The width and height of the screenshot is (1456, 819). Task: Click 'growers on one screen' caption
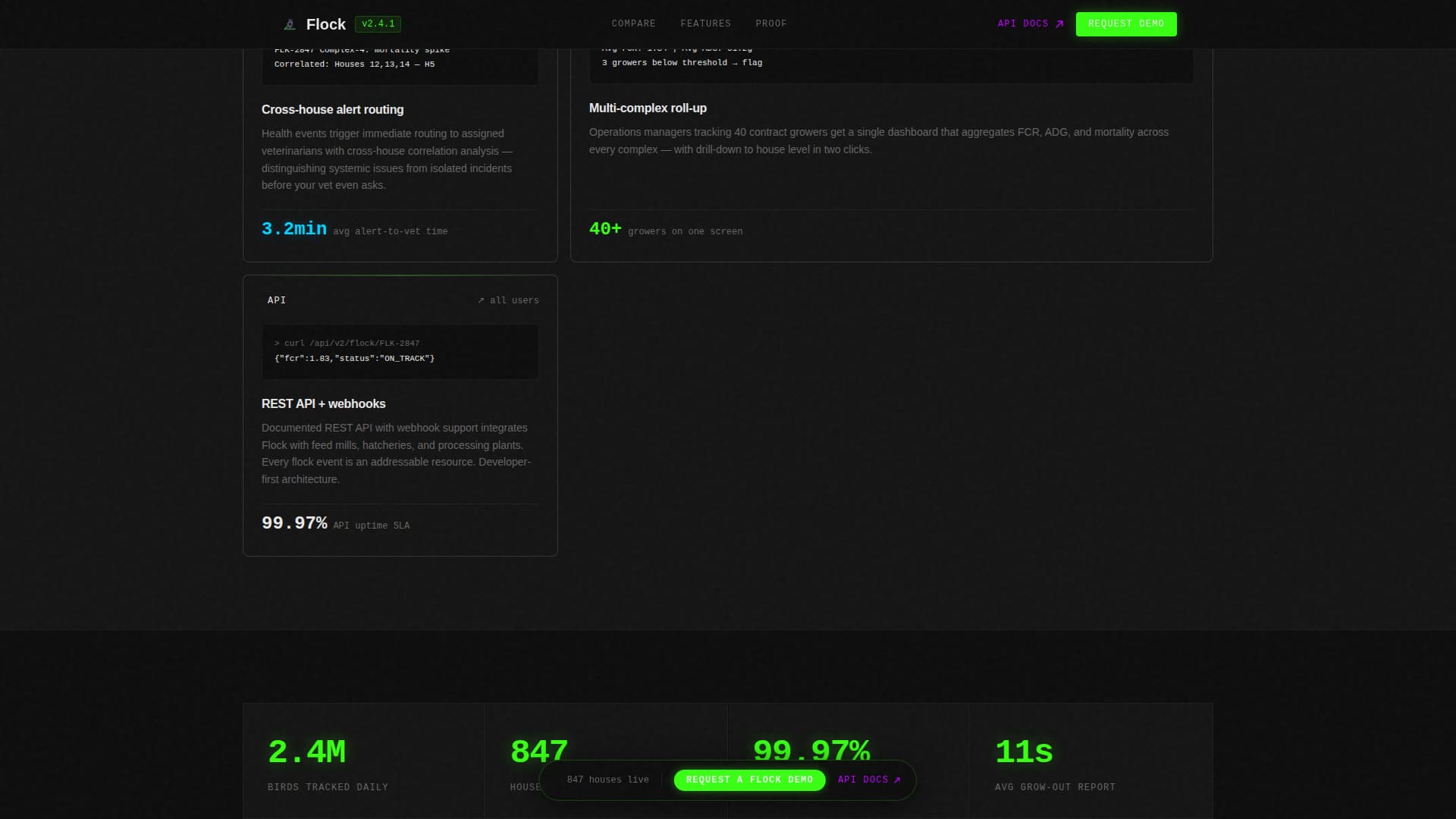point(685,231)
